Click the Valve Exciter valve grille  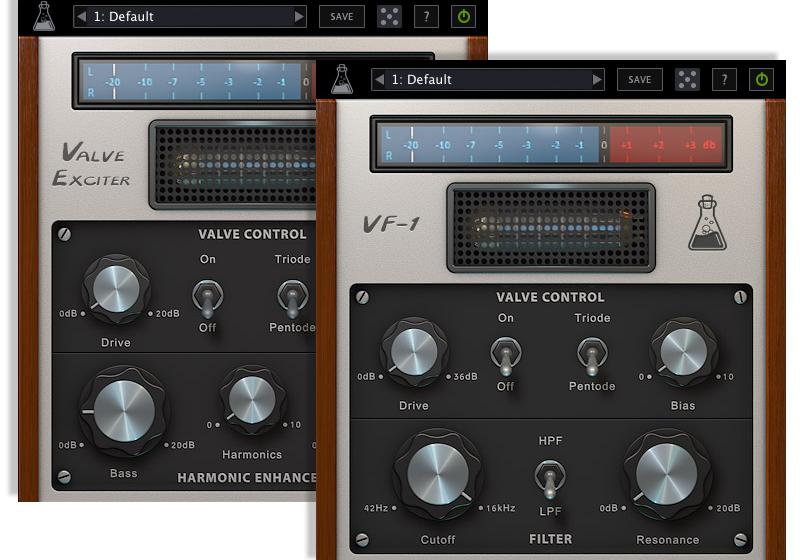click(x=233, y=165)
